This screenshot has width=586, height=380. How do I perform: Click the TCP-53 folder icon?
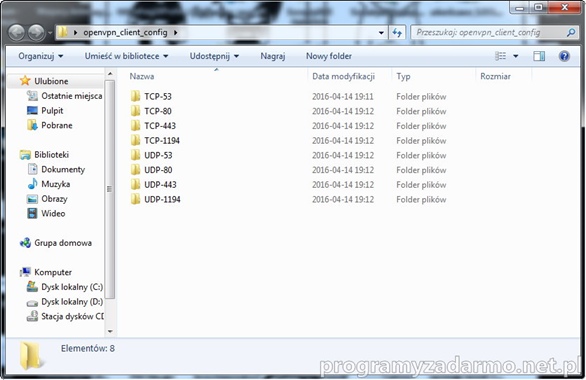[x=135, y=96]
